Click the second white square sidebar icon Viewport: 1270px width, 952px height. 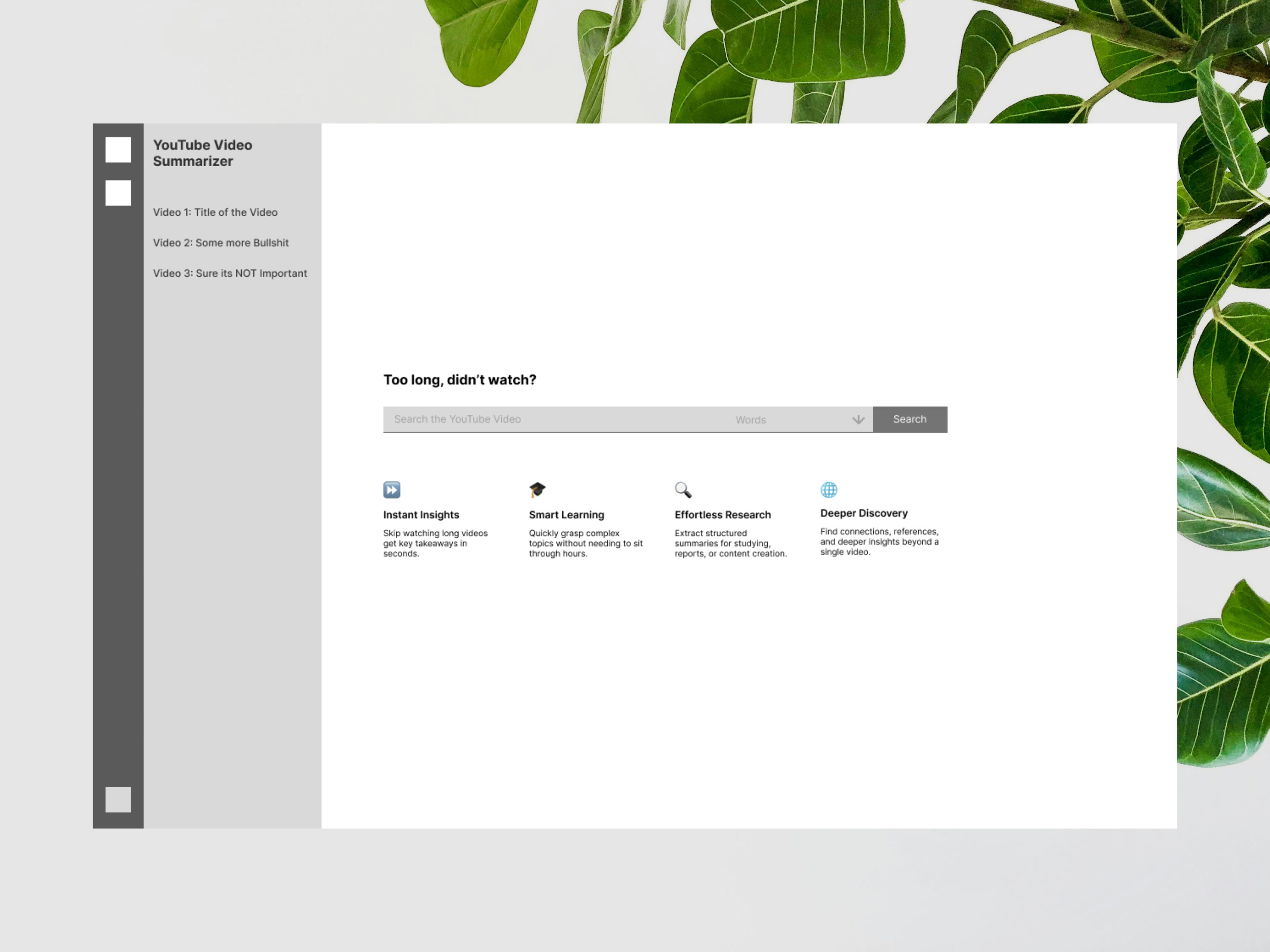[x=118, y=193]
